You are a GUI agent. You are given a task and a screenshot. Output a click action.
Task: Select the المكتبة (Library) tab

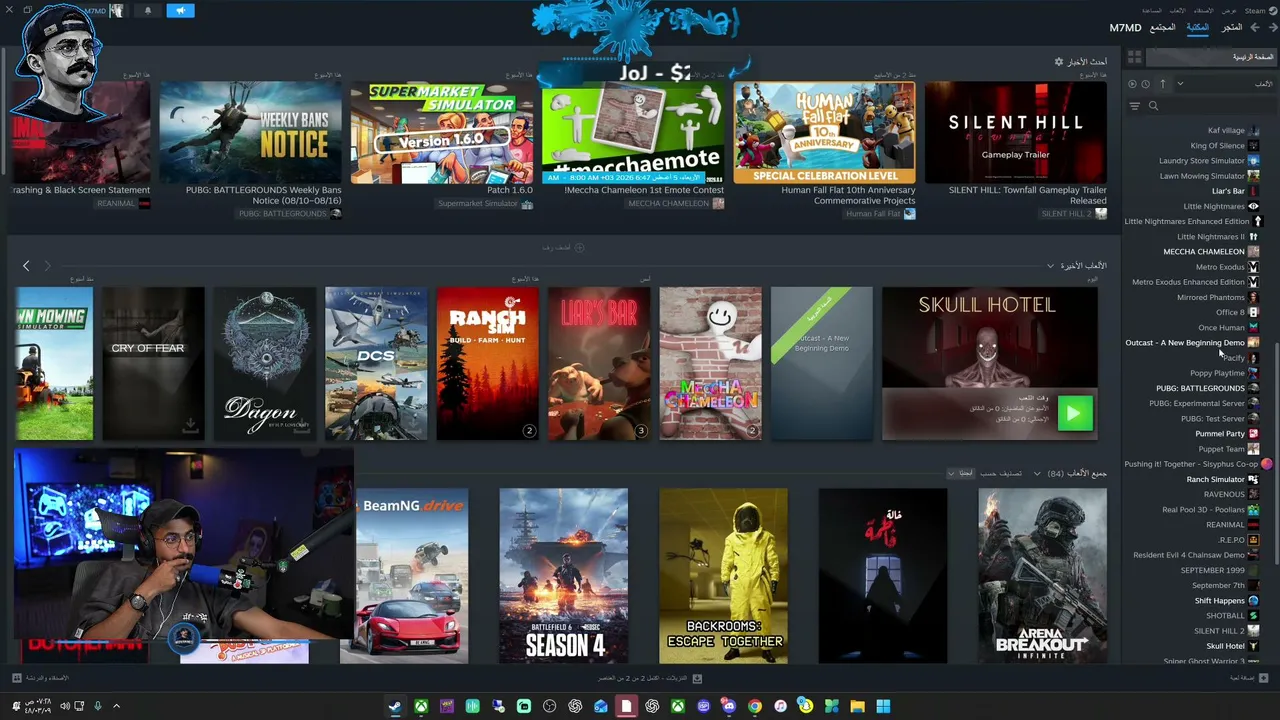[x=1197, y=27]
